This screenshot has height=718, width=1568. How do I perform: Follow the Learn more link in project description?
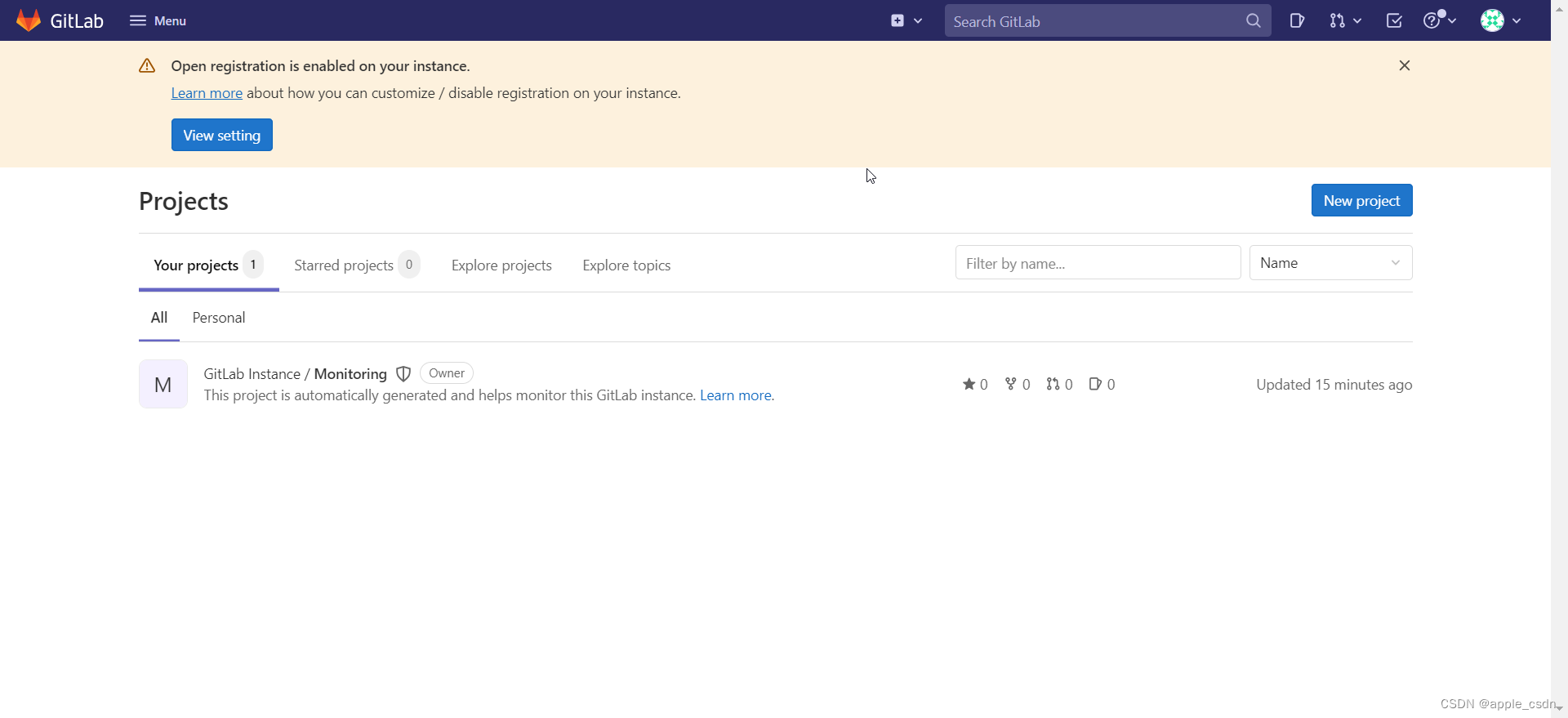735,395
